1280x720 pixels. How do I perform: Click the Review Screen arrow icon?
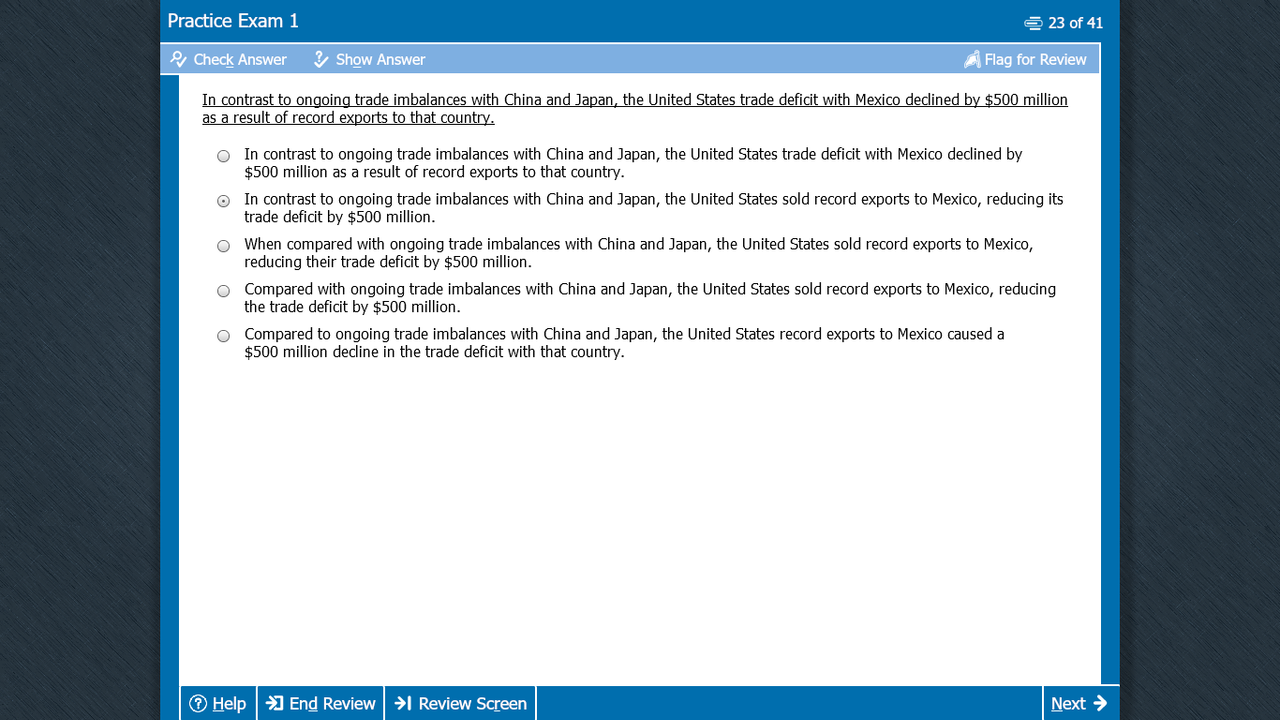(x=403, y=703)
